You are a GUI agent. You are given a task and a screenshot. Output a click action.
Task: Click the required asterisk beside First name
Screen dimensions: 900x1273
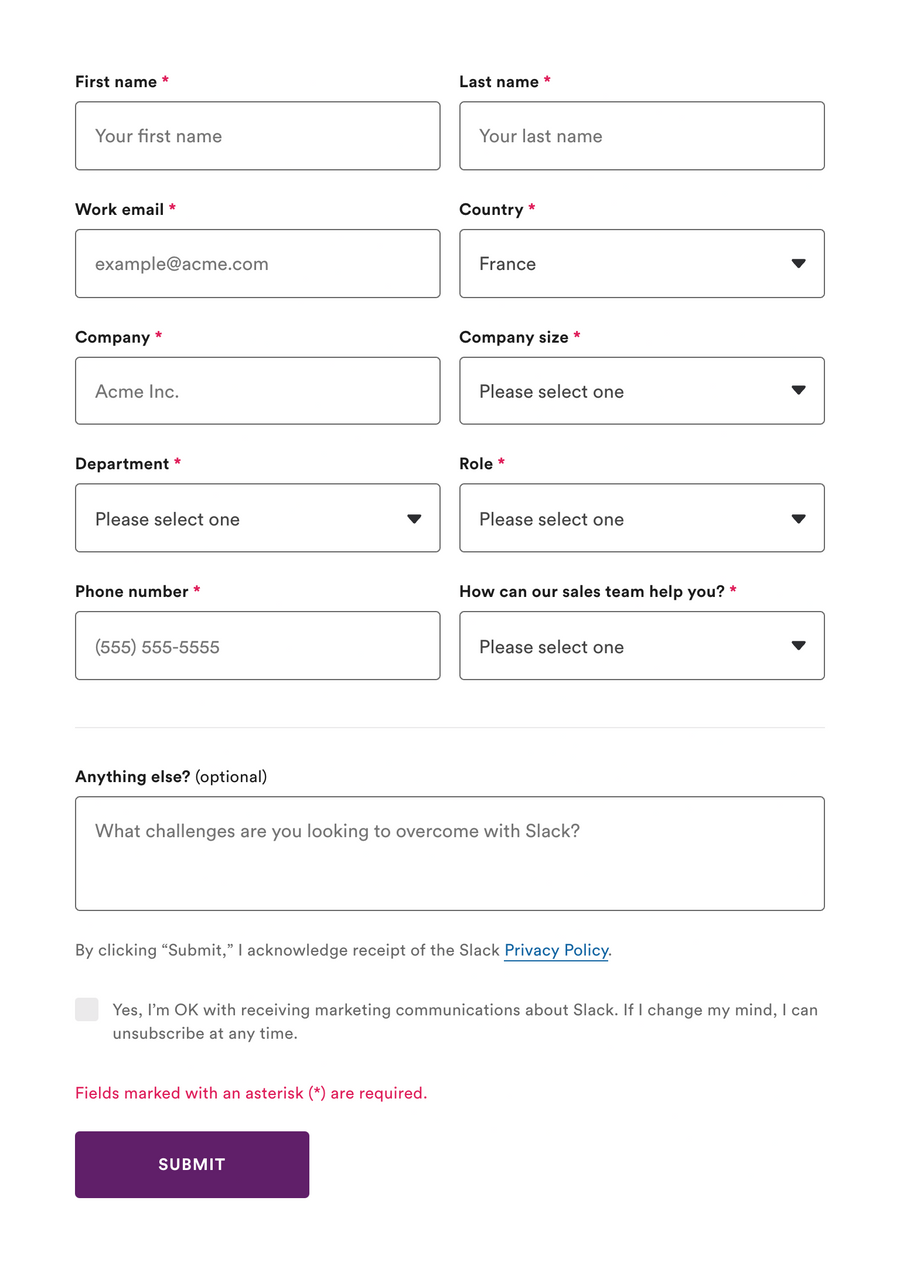click(167, 81)
